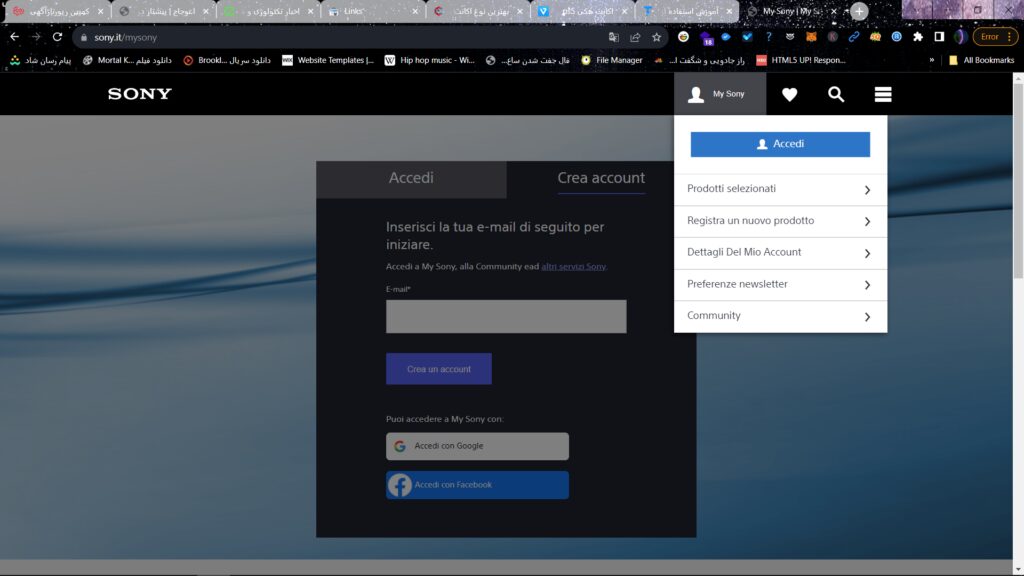Click Crea un account button
Viewport: 1024px width, 576px height.
[x=439, y=369]
